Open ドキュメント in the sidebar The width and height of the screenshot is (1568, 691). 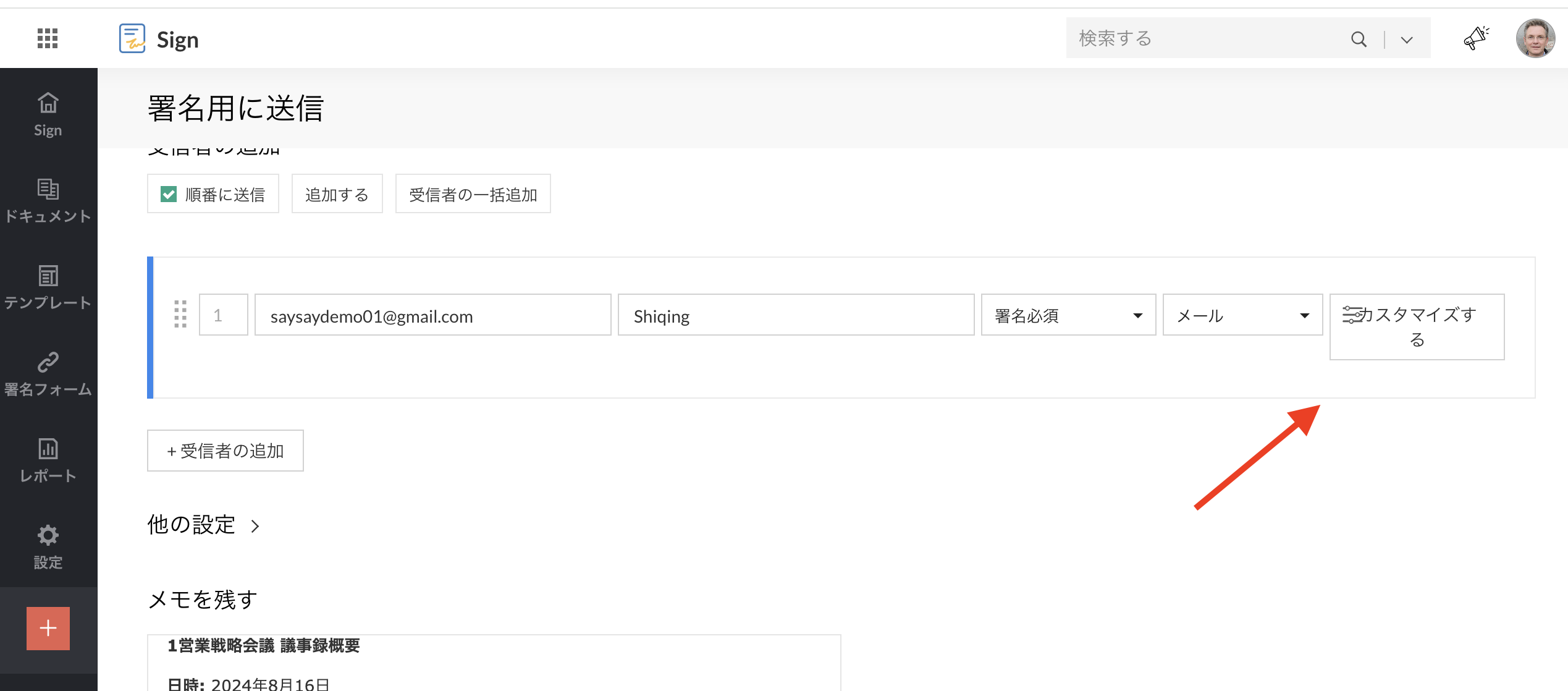(x=48, y=201)
